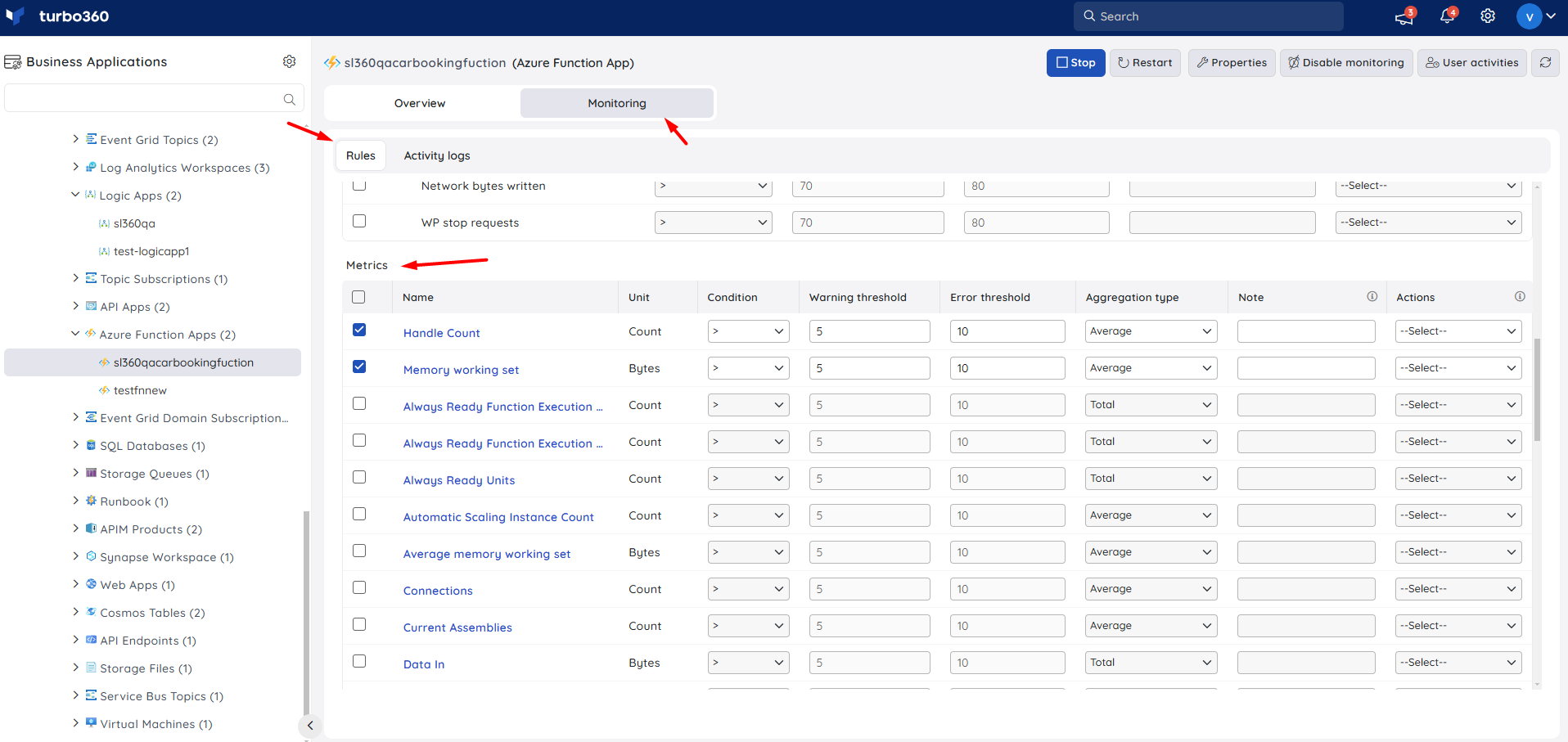Viewport: 1568px width, 742px height.
Task: Click the Event Grid Topics icon
Action: click(x=92, y=139)
